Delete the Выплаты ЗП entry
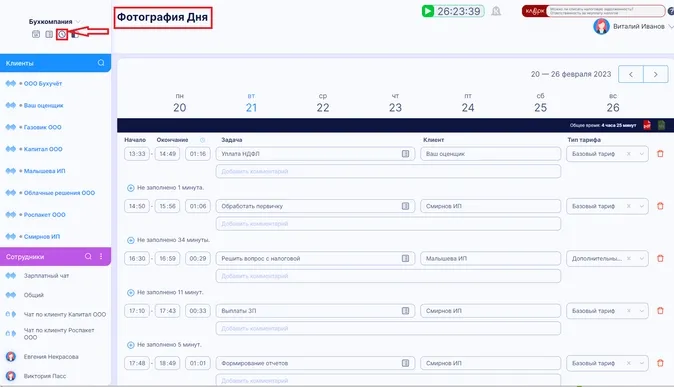Image resolution: width=674 pixels, height=387 pixels. tap(660, 310)
